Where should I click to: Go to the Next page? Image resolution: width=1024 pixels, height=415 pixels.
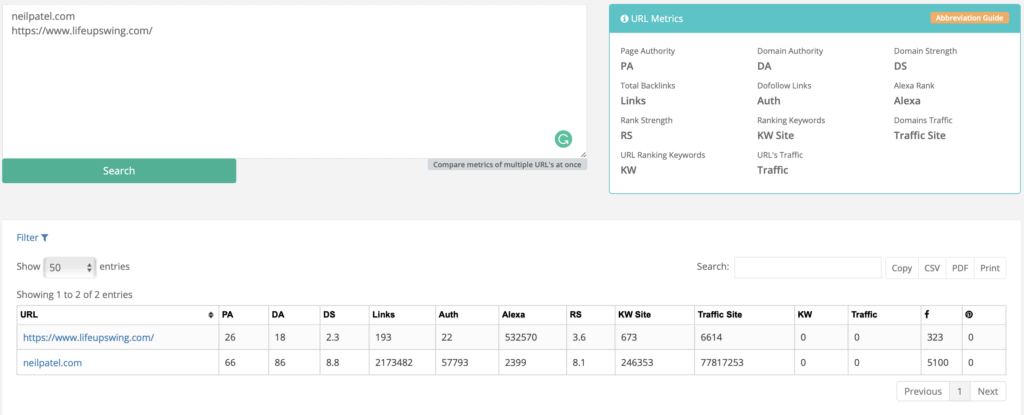click(987, 391)
